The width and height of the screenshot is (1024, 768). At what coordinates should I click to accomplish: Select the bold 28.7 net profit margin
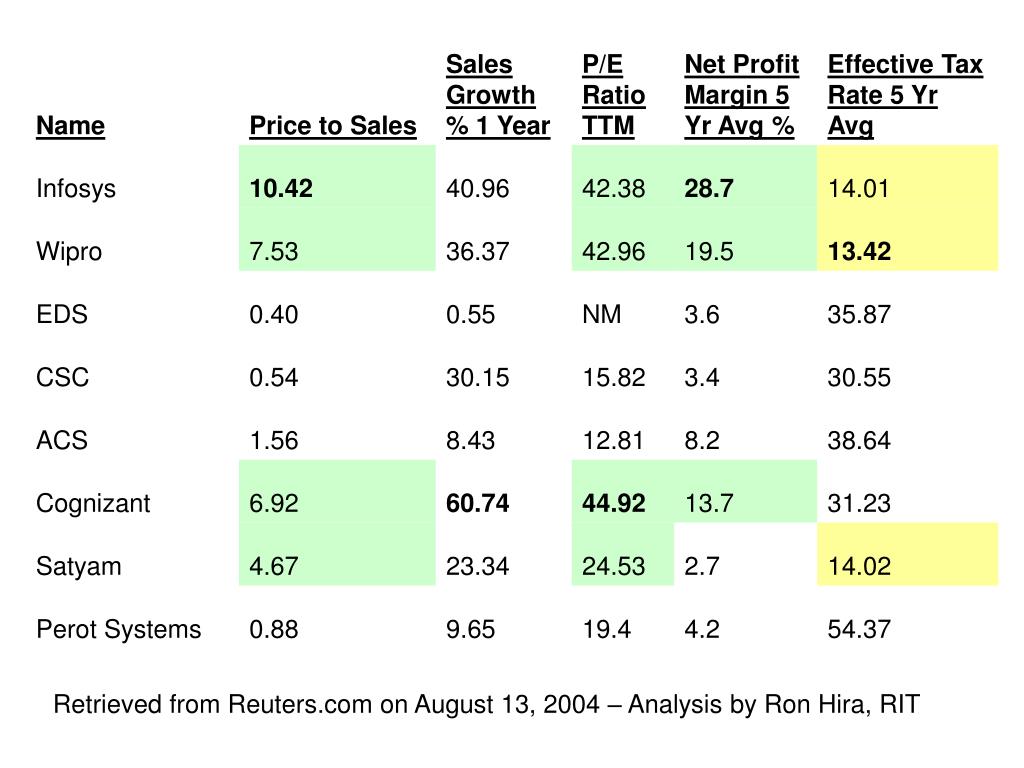(x=709, y=189)
